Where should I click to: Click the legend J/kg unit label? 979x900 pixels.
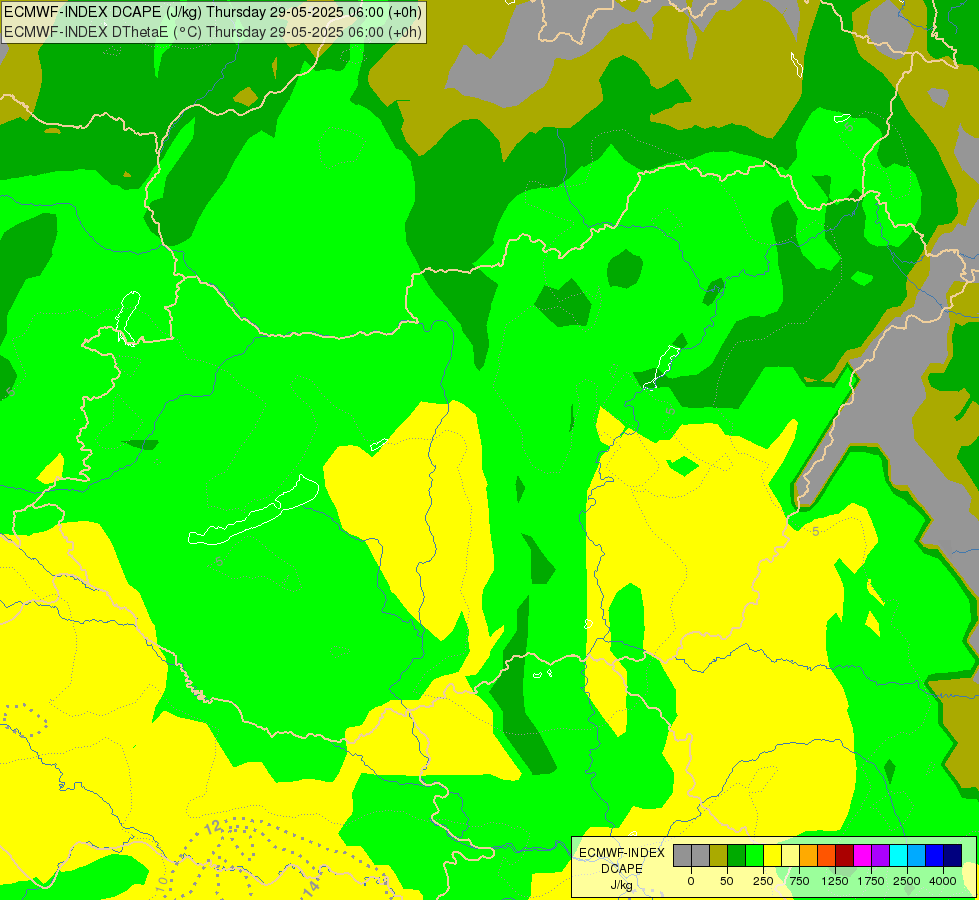point(622,885)
